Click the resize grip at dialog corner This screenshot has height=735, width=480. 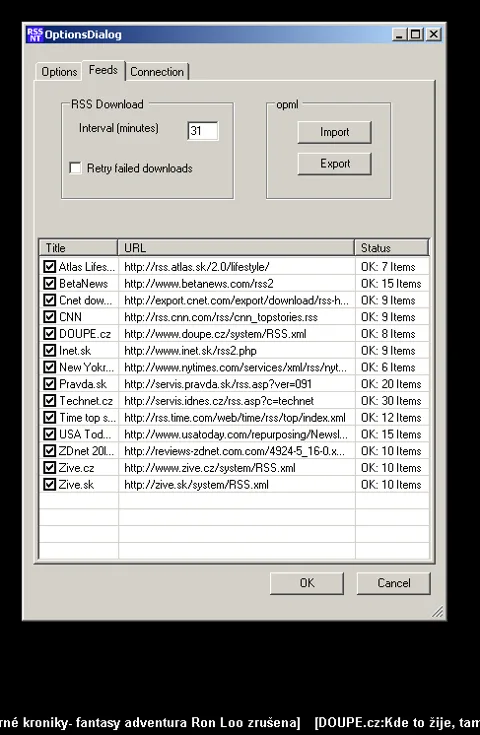tap(437, 611)
